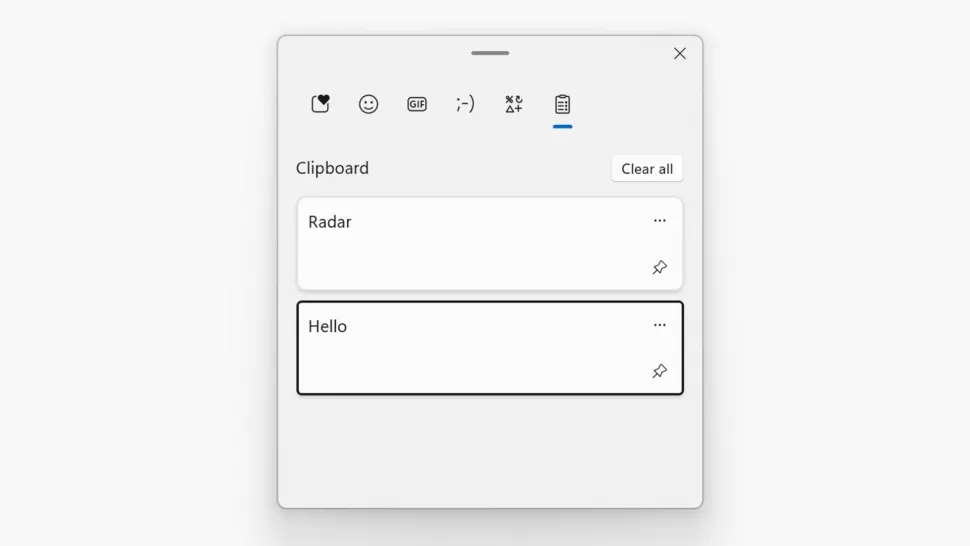Click the Clear all button
The height and width of the screenshot is (546, 970).
(x=647, y=169)
